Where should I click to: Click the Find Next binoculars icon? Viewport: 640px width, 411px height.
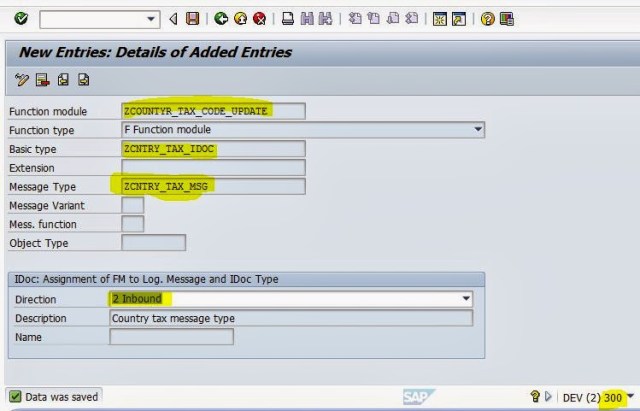(325, 19)
